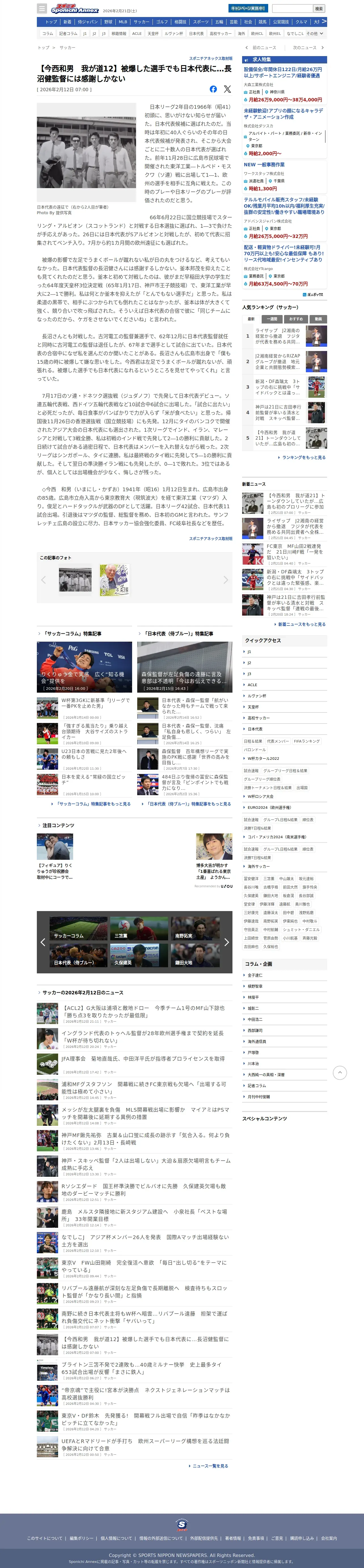The height and width of the screenshot is (1568, 364).
Task: Open EURO2024（欧州選手権） quick access link
Action: tap(284, 808)
